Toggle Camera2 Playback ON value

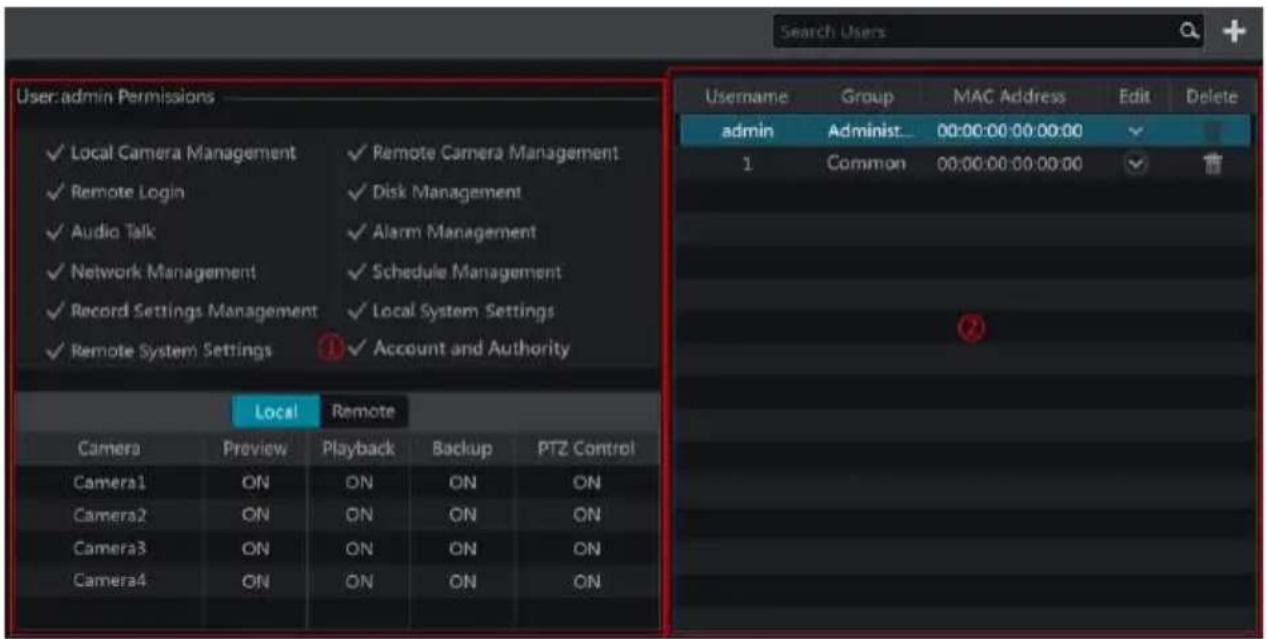[358, 514]
